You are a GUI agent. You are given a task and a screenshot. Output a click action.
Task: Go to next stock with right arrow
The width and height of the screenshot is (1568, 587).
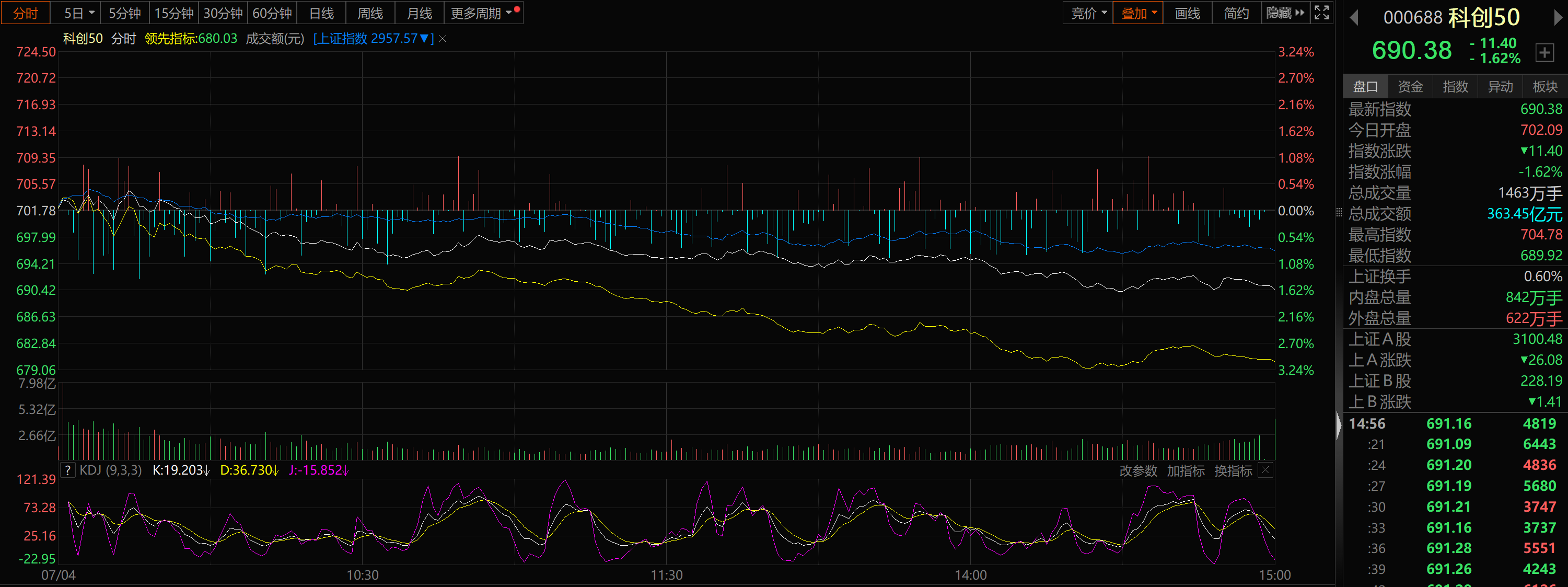1558,18
